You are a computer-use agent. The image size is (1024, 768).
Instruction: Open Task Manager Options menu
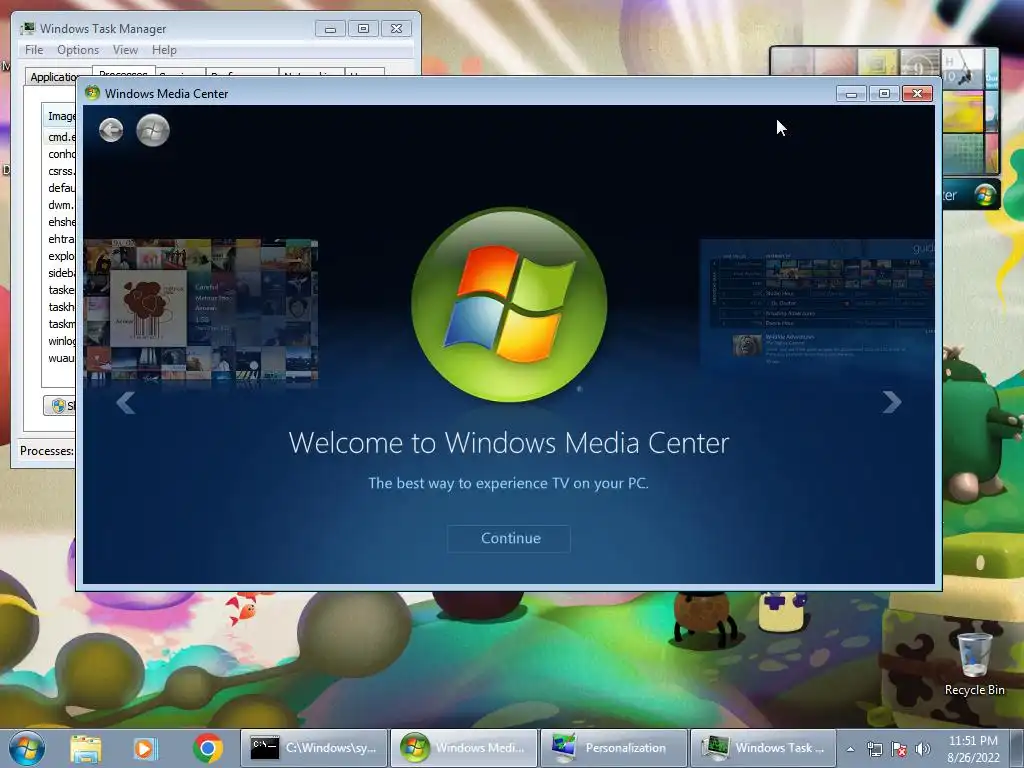coord(78,50)
